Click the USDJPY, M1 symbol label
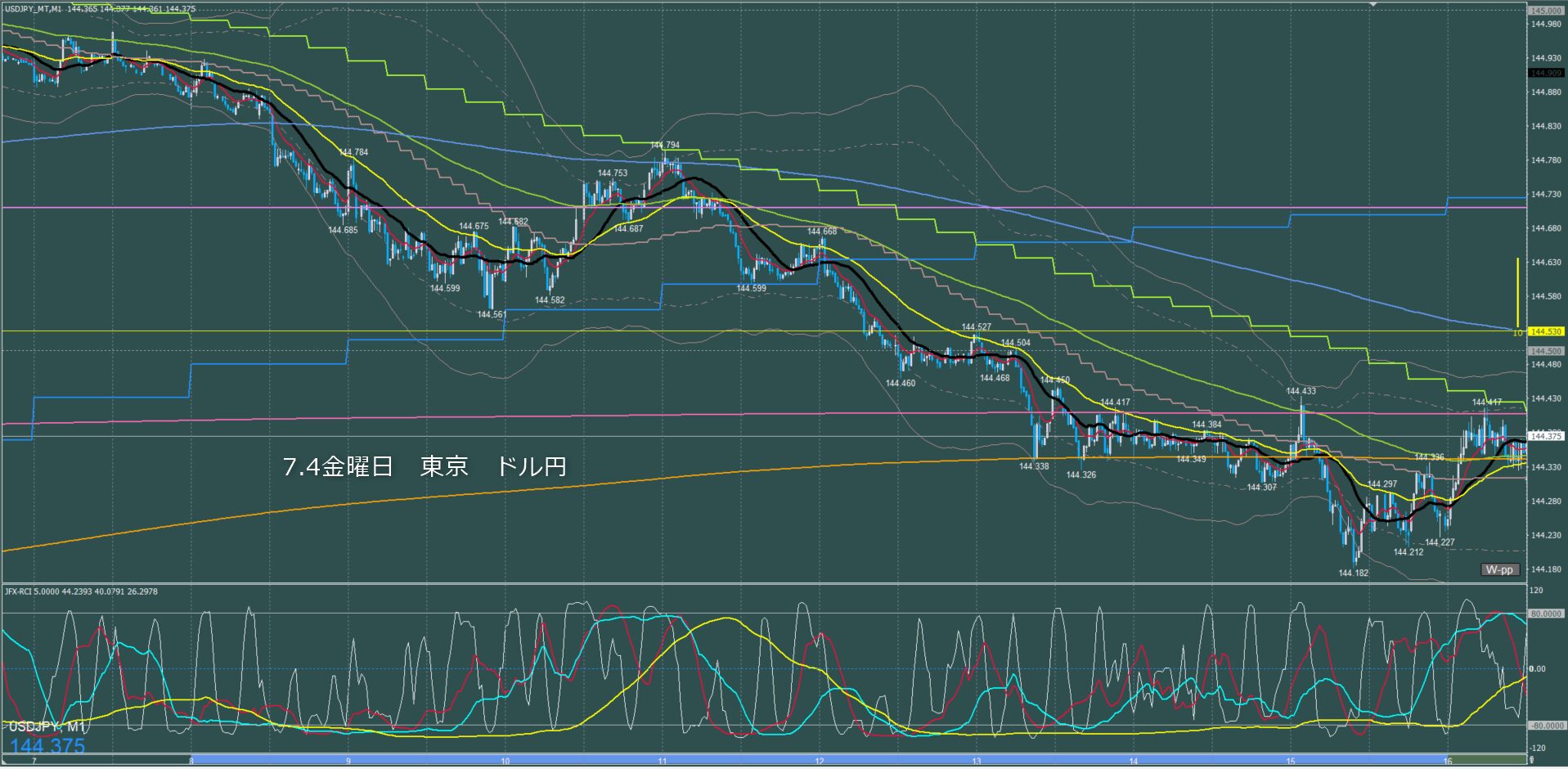The height and width of the screenshot is (769, 1568). [47, 726]
